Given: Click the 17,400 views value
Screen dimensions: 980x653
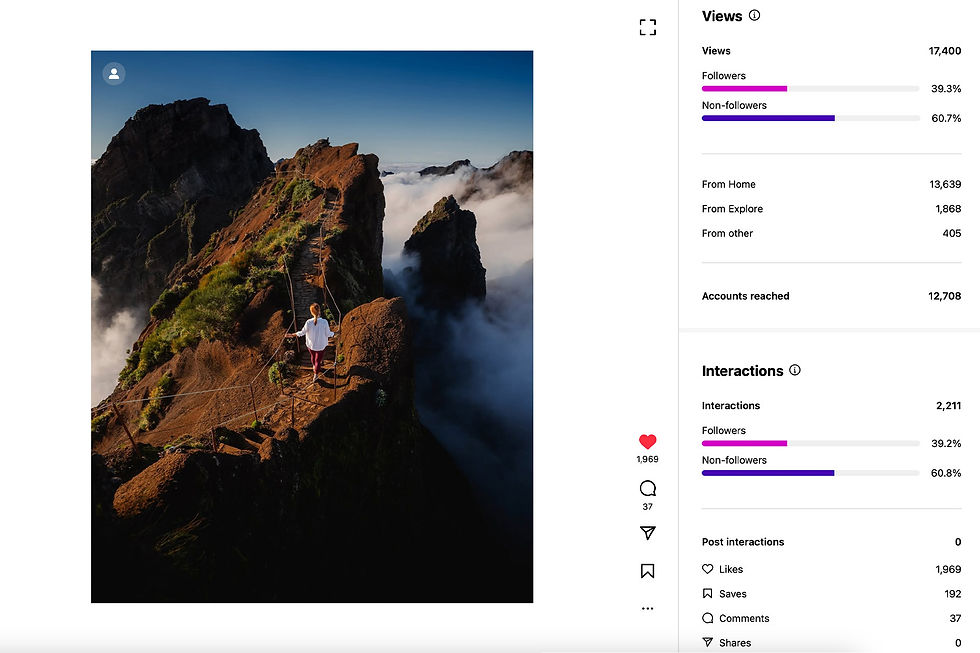Looking at the screenshot, I should [944, 51].
